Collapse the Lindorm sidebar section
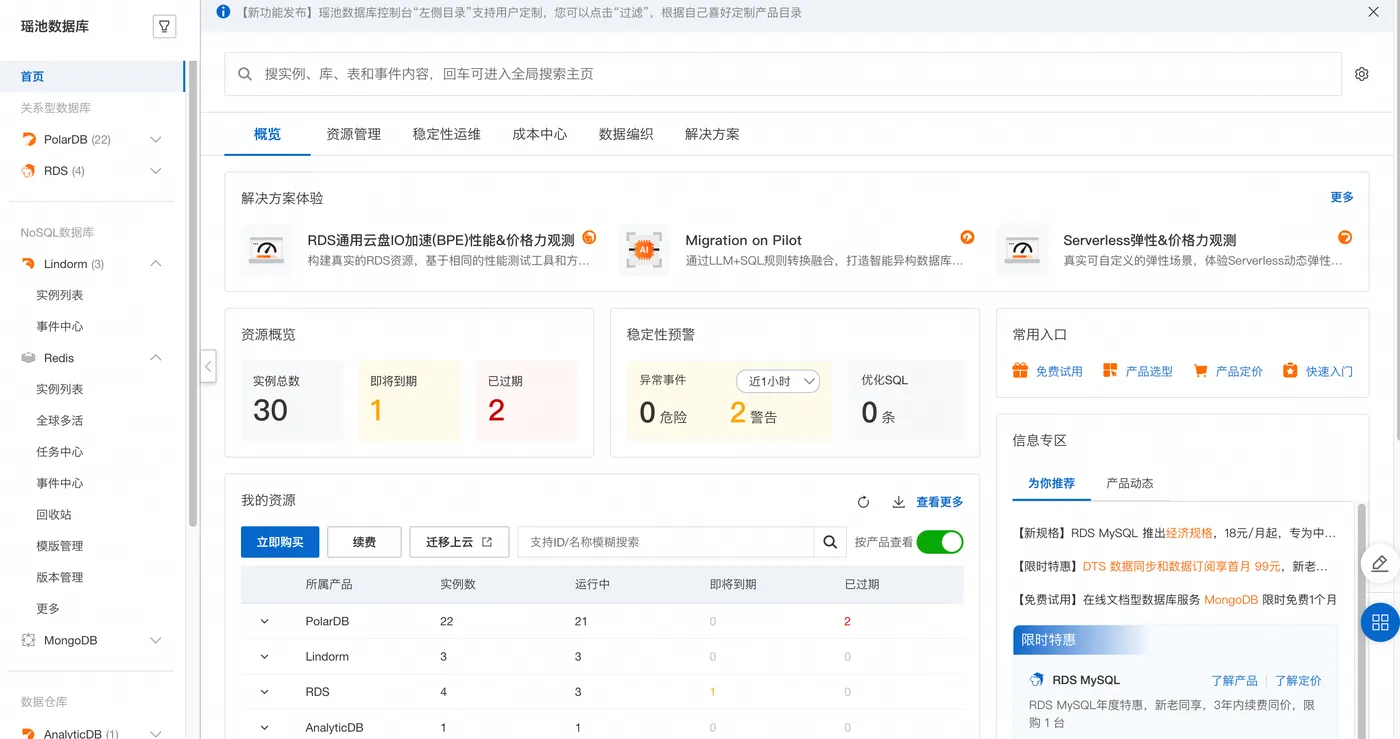1400x739 pixels. (x=155, y=264)
